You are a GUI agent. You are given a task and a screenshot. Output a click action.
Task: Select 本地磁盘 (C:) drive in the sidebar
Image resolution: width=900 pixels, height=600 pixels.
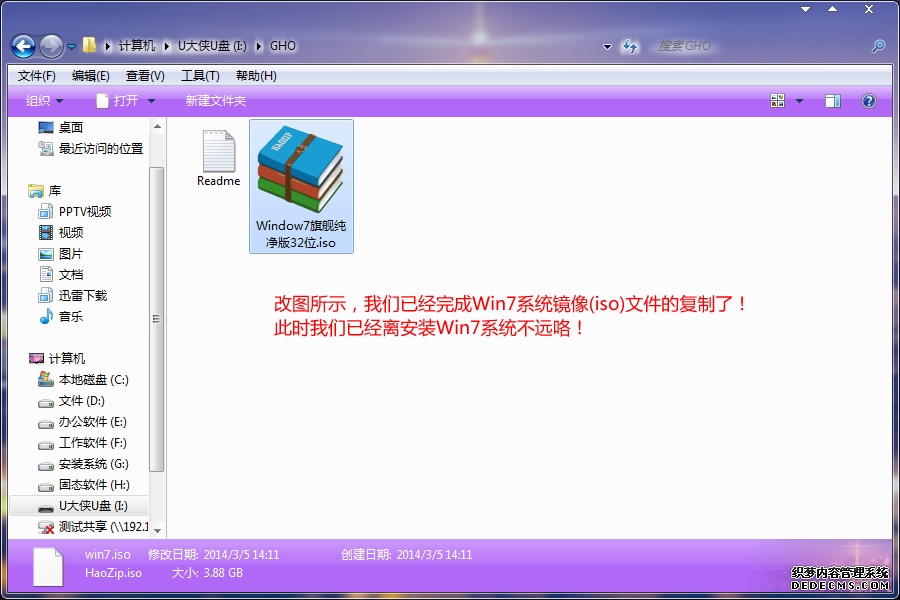coord(95,379)
